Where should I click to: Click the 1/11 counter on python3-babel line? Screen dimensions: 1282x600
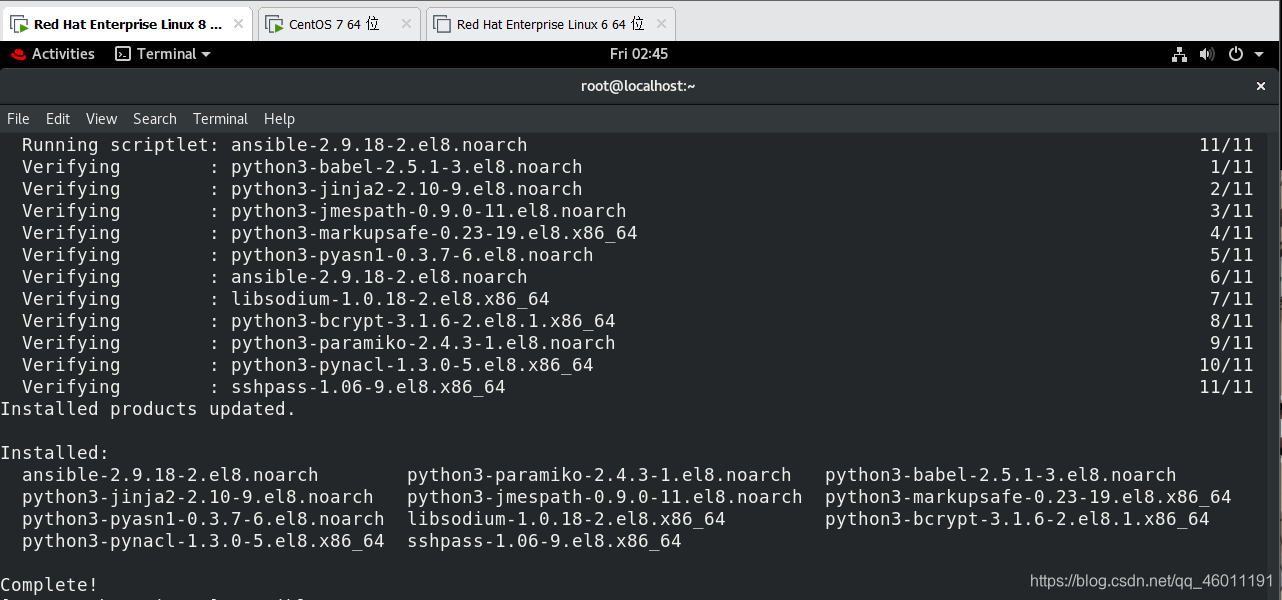[x=1231, y=167]
